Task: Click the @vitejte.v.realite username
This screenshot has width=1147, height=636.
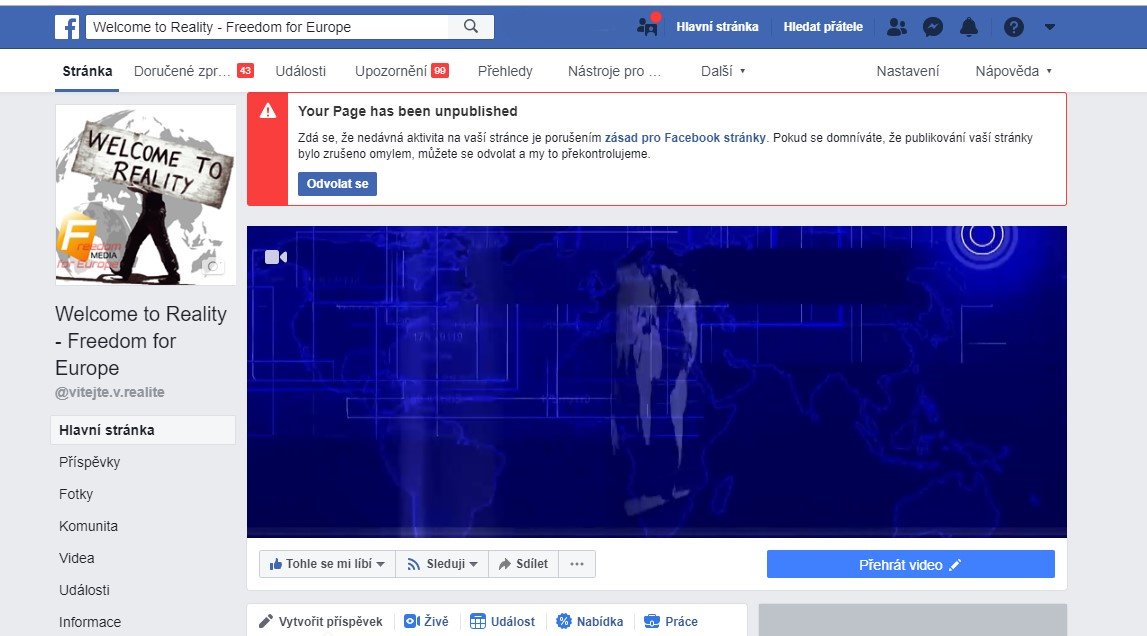Action: coord(110,392)
